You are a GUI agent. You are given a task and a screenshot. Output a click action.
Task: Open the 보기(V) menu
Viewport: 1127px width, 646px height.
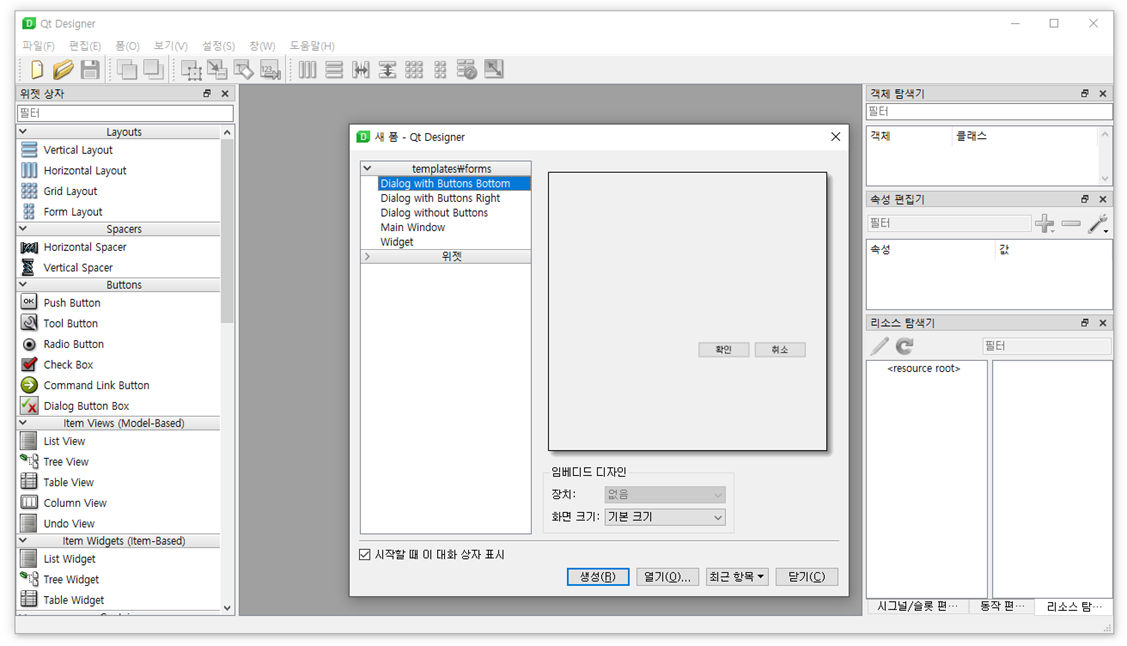point(170,45)
